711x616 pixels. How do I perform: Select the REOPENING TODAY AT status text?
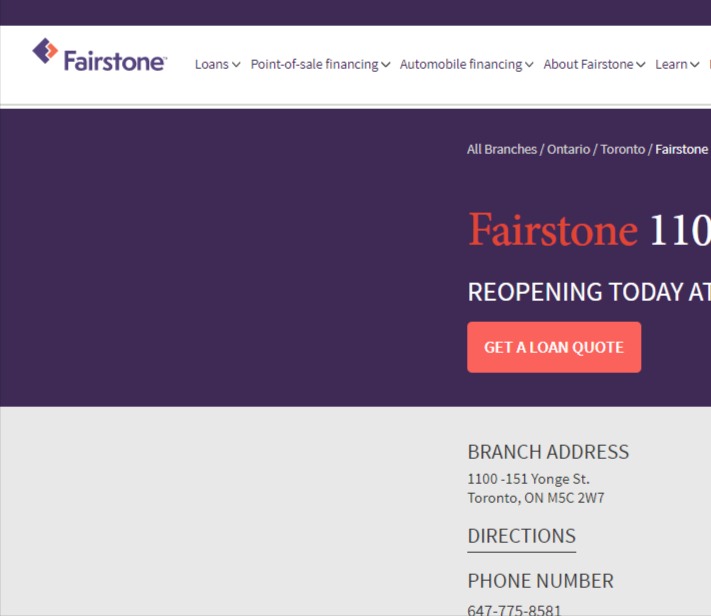tap(589, 292)
